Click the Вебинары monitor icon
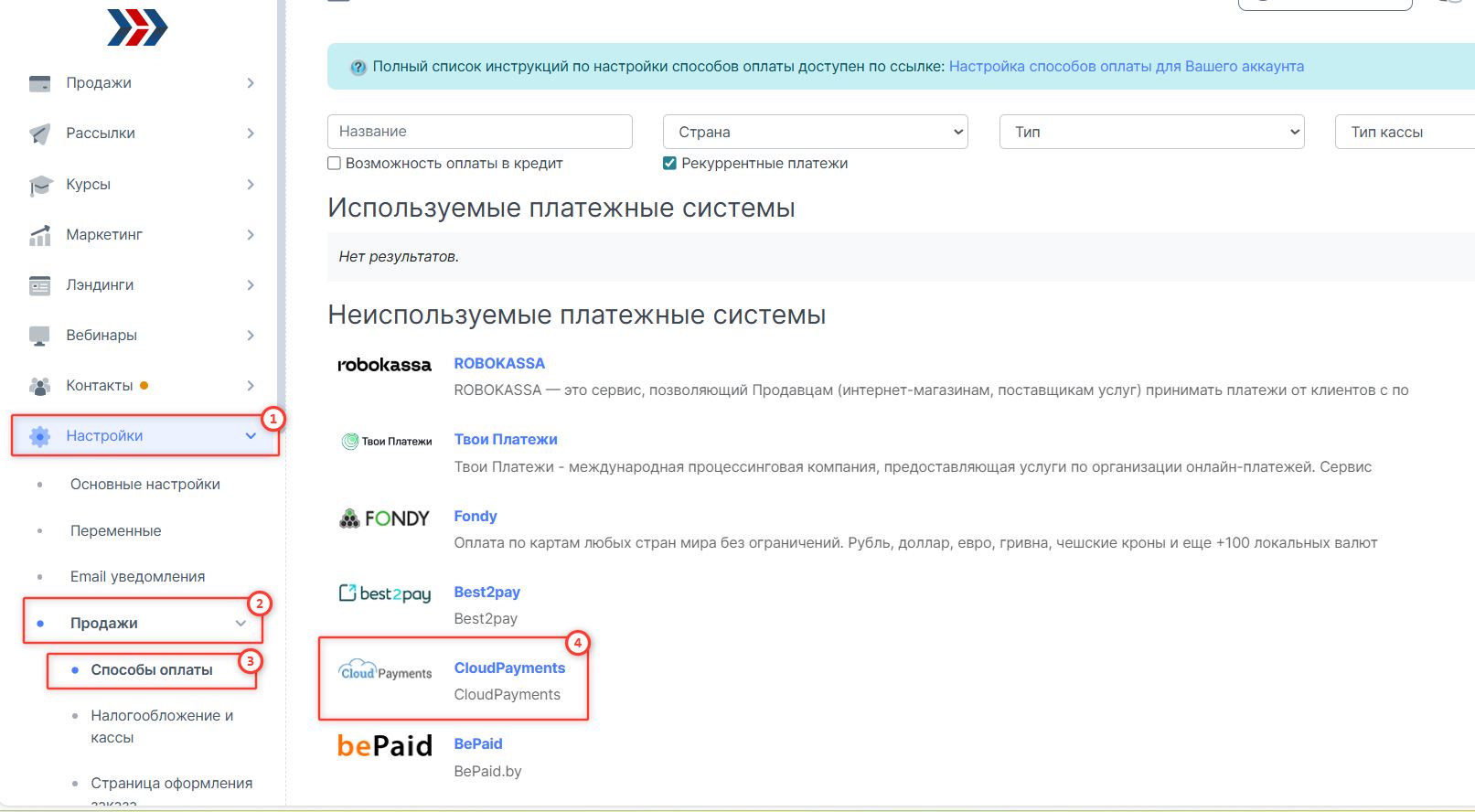This screenshot has height=812, width=1475. click(39, 336)
